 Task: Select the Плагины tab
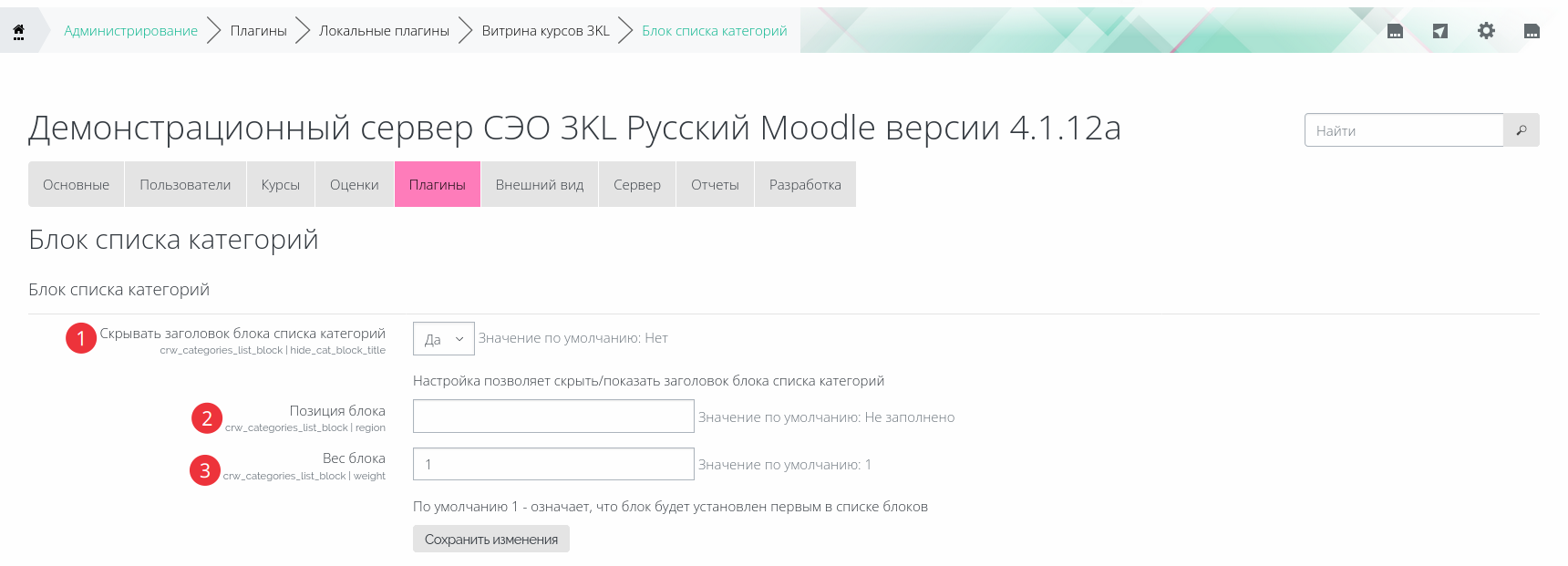438,184
